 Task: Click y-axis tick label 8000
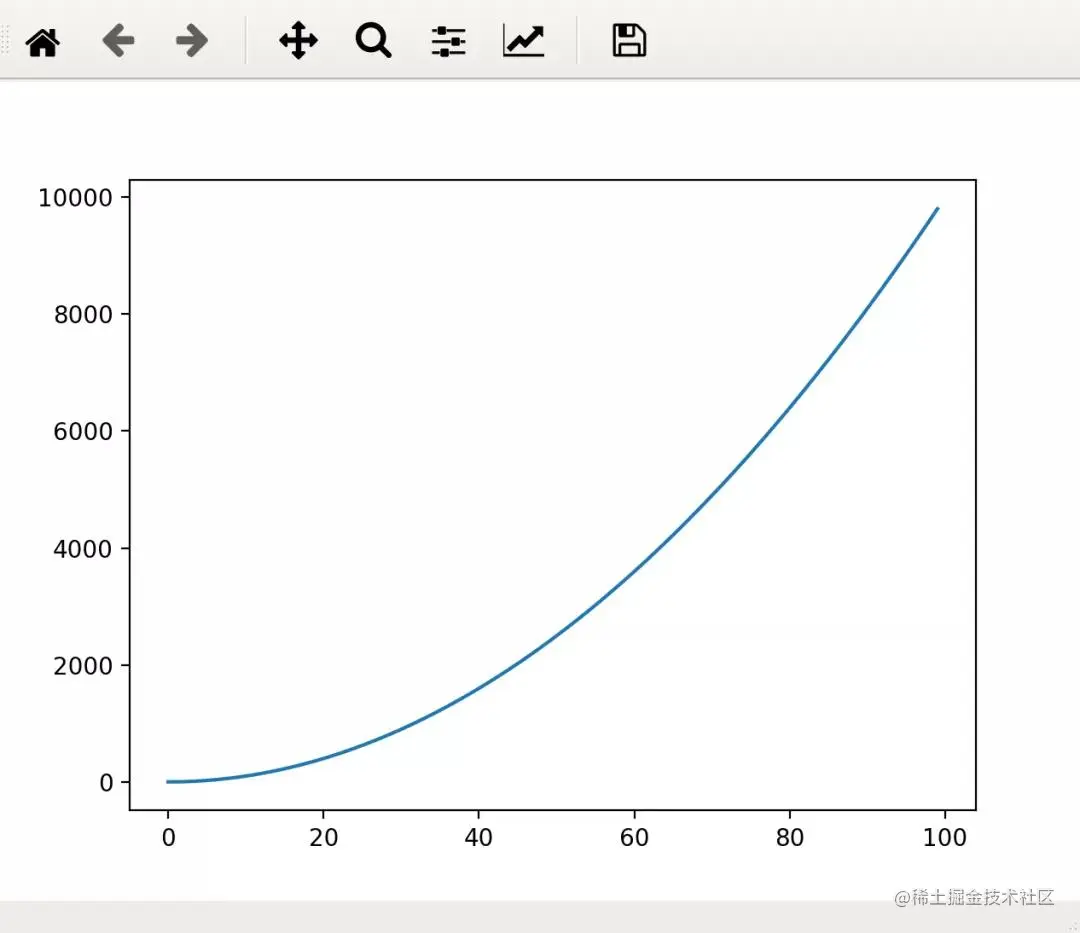tap(83, 315)
